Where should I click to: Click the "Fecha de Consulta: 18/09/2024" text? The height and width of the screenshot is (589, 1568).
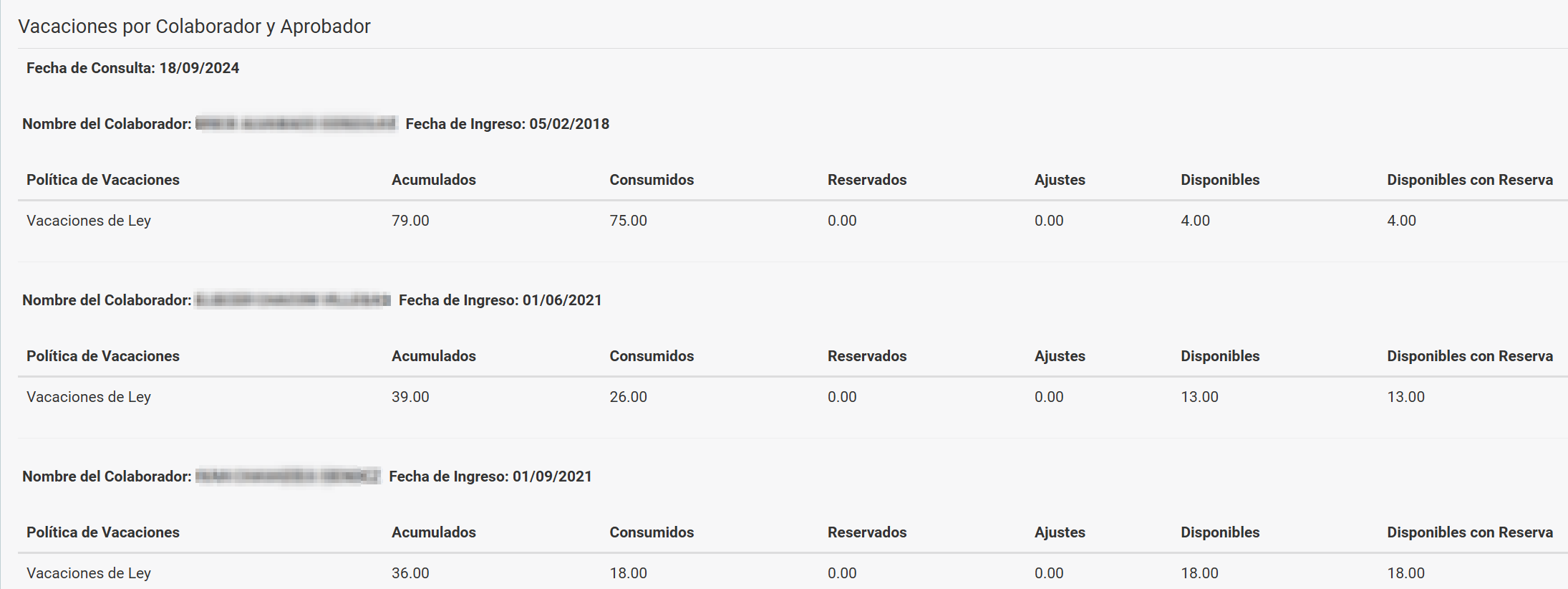(x=132, y=68)
